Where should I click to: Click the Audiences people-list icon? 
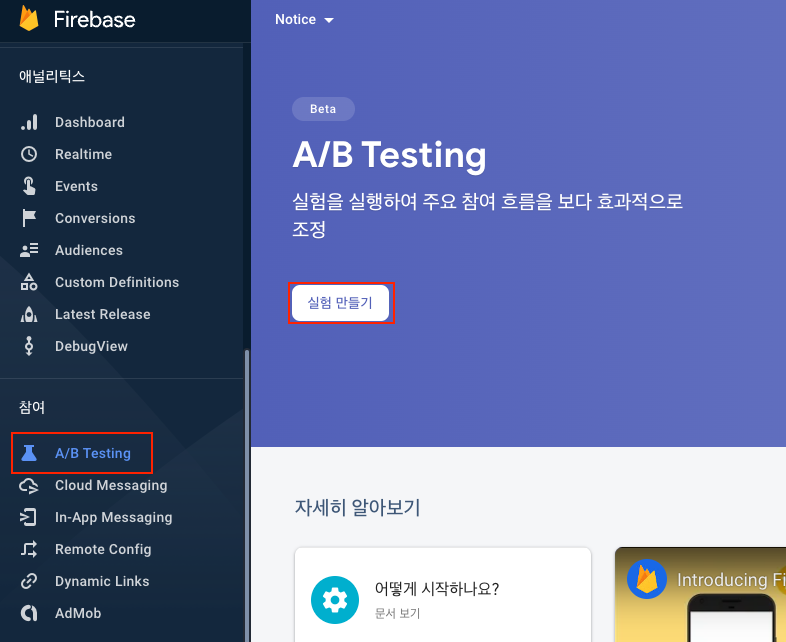point(29,250)
